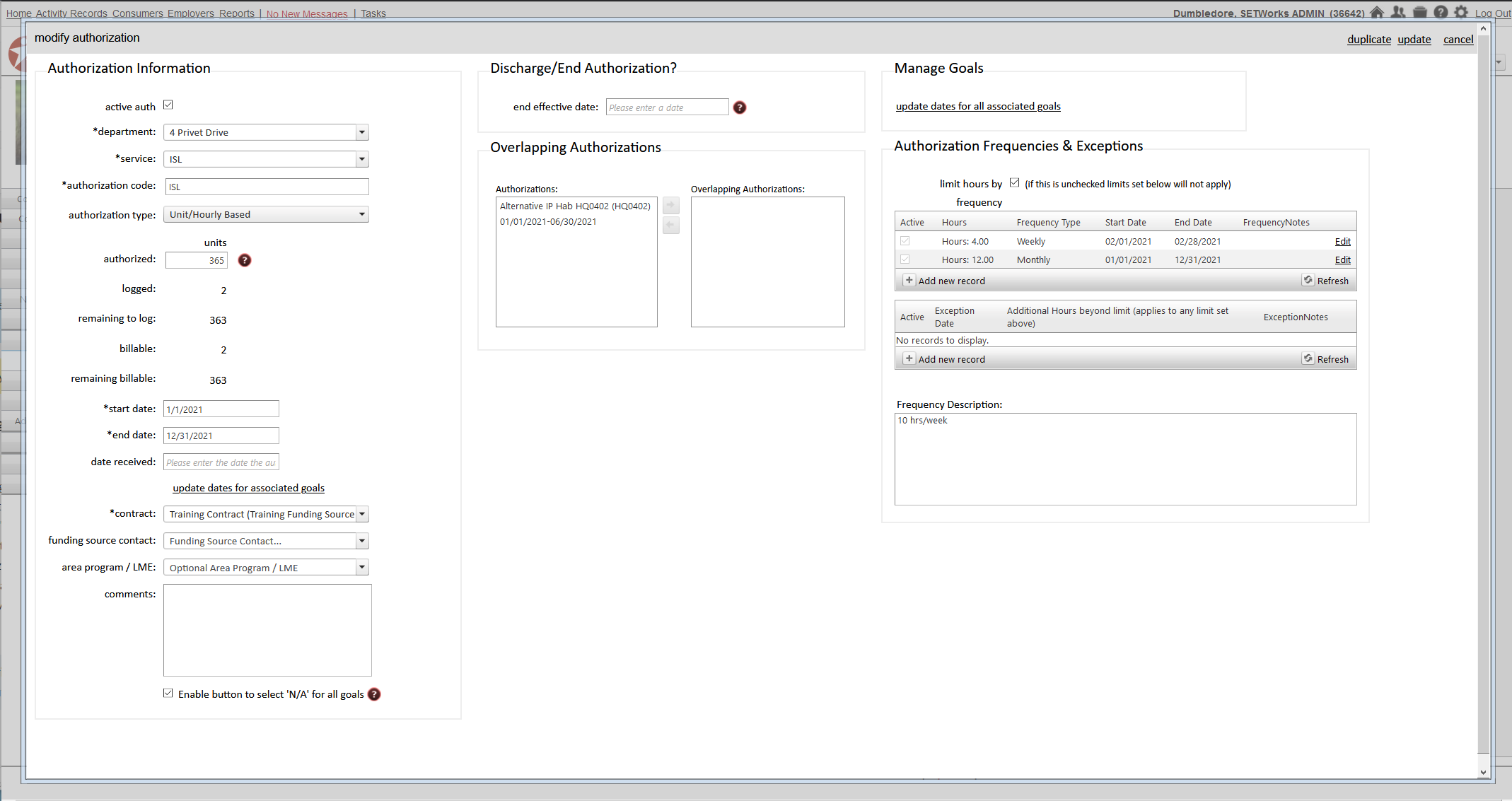
Task: Expand the authorization type dropdown
Action: (362, 214)
